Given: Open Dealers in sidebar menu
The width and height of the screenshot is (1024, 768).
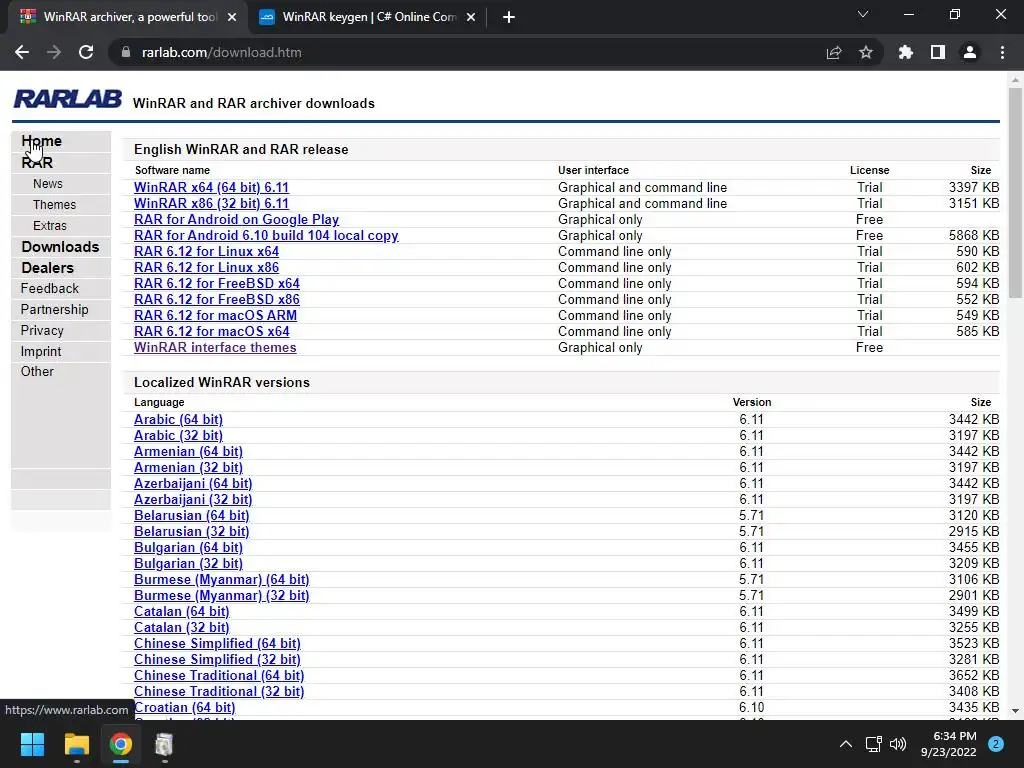Looking at the screenshot, I should coord(47,268).
